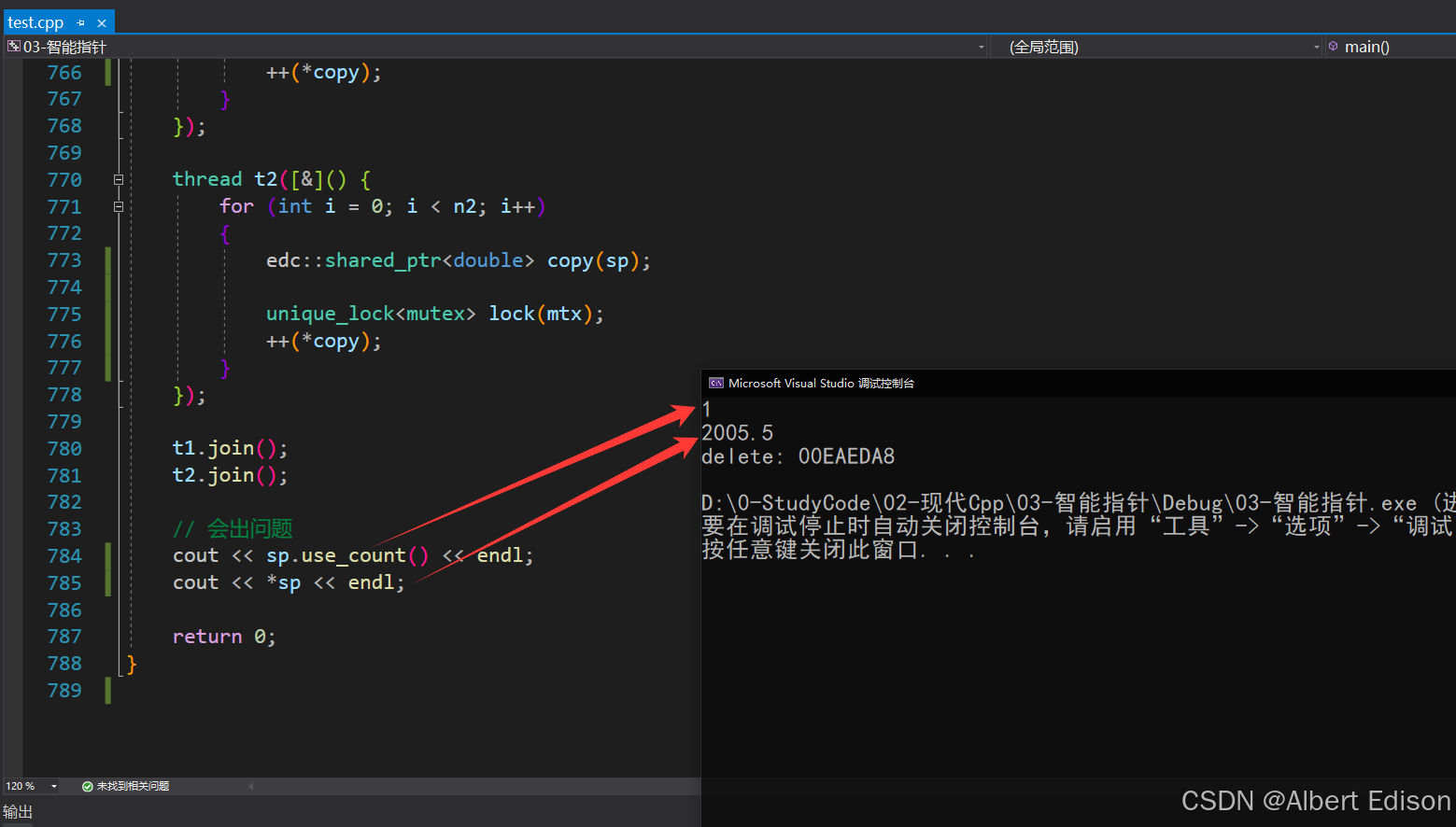1456x827 pixels.
Task: Click the green checkmark status icon
Action: point(87,786)
